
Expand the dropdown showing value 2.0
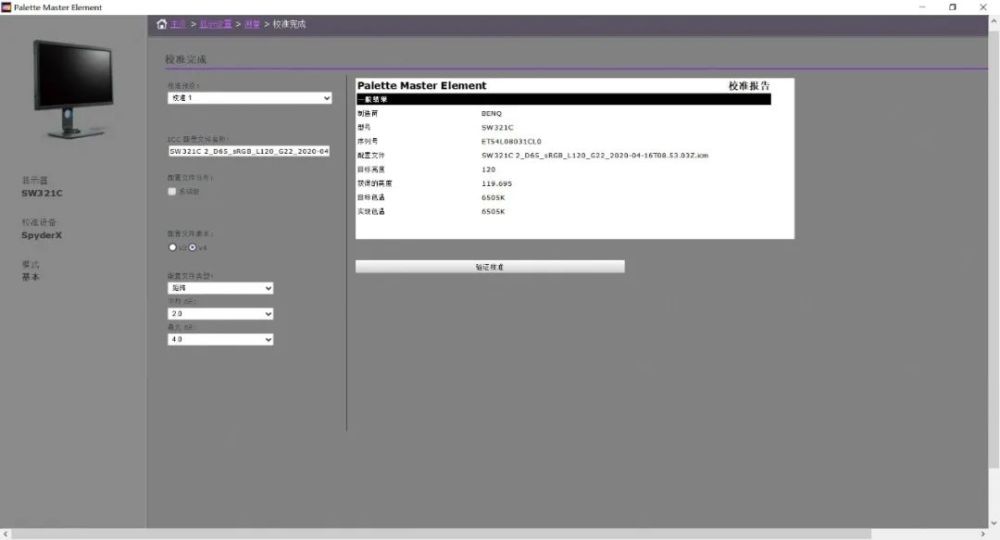point(221,314)
